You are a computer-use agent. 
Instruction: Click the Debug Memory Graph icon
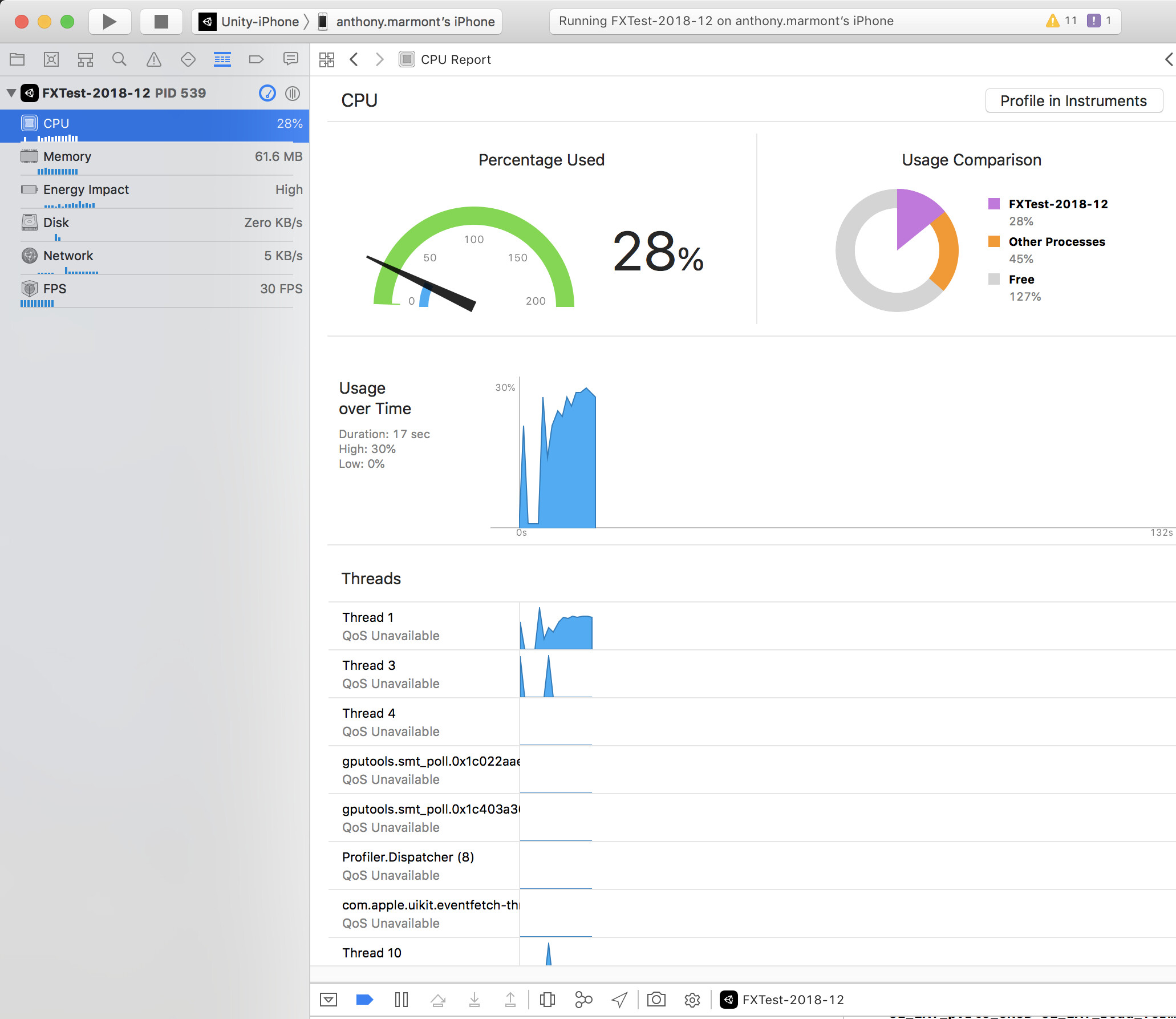(583, 1000)
